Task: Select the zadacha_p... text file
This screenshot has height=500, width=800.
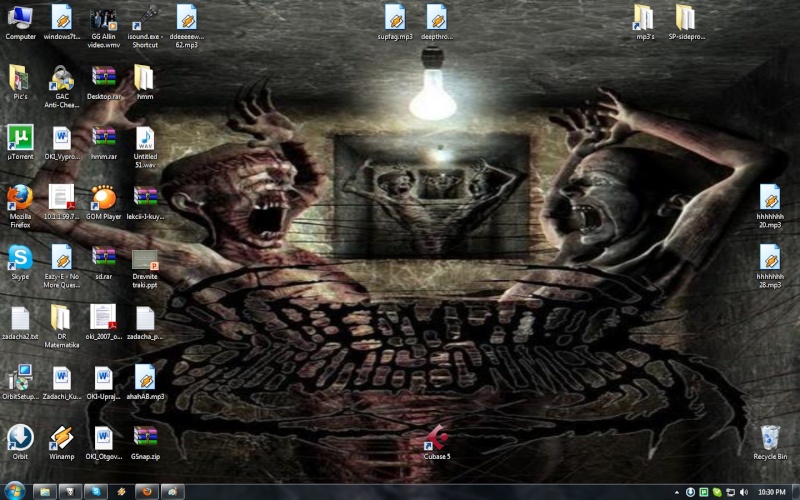Action: point(145,323)
